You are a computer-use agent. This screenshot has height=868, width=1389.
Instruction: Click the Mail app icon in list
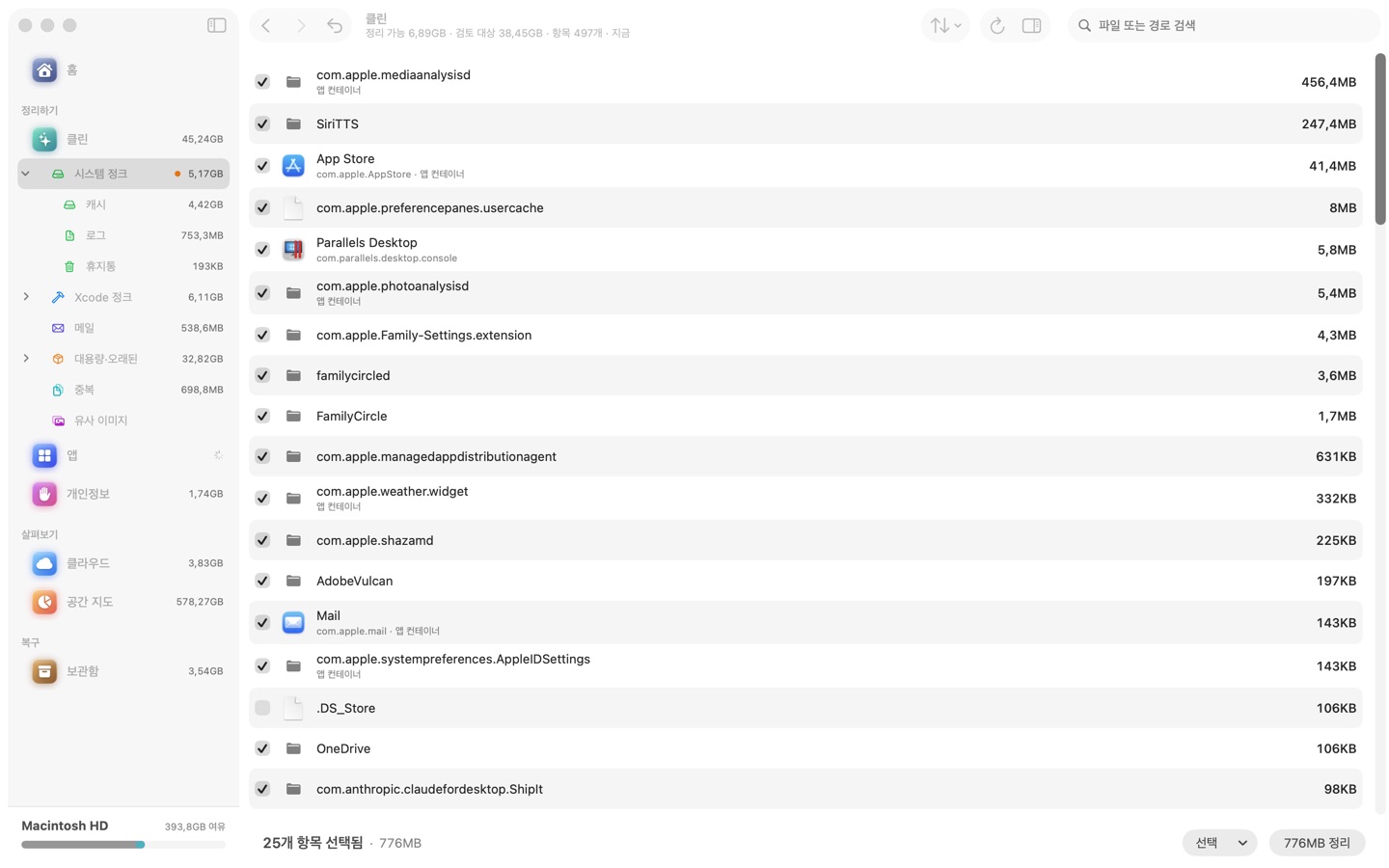pyautogui.click(x=293, y=623)
